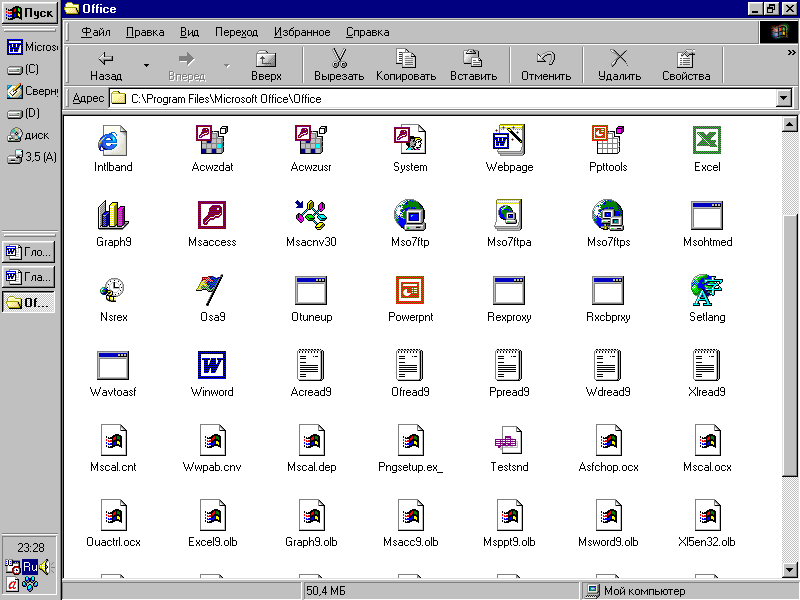Open Свойства properties from toolbar
Image resolution: width=800 pixels, height=600 pixels.
(x=686, y=65)
